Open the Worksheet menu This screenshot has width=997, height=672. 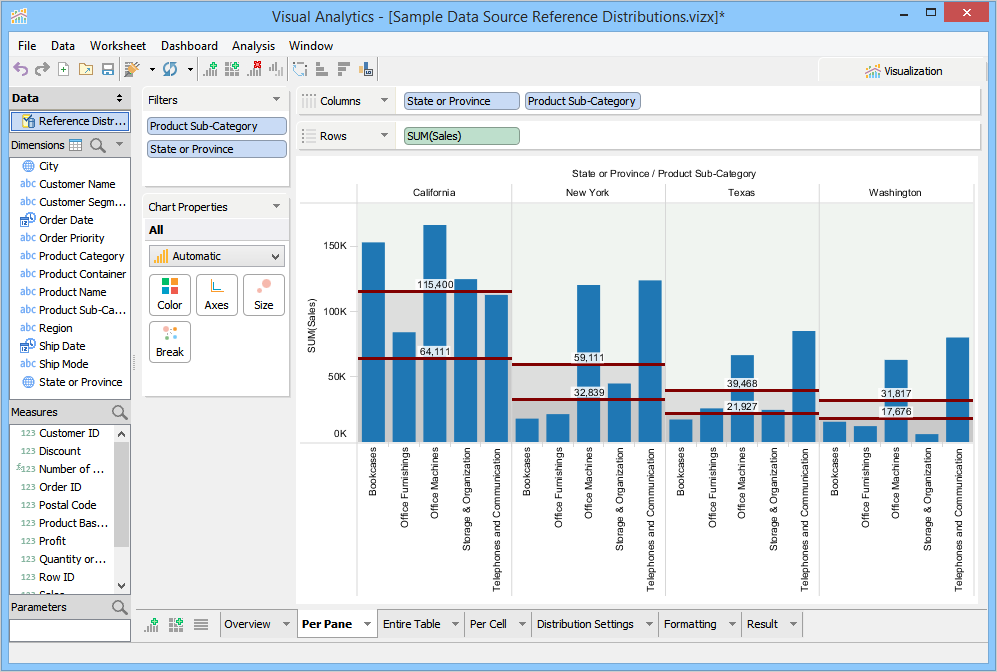(x=117, y=46)
